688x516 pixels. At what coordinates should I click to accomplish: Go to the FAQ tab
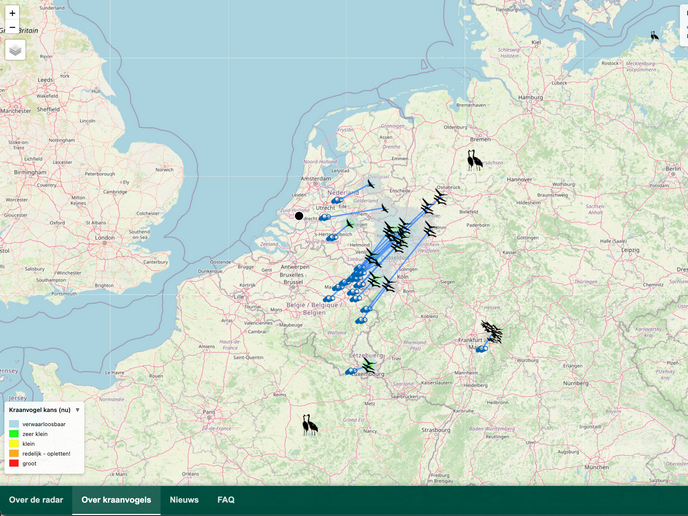click(x=226, y=500)
